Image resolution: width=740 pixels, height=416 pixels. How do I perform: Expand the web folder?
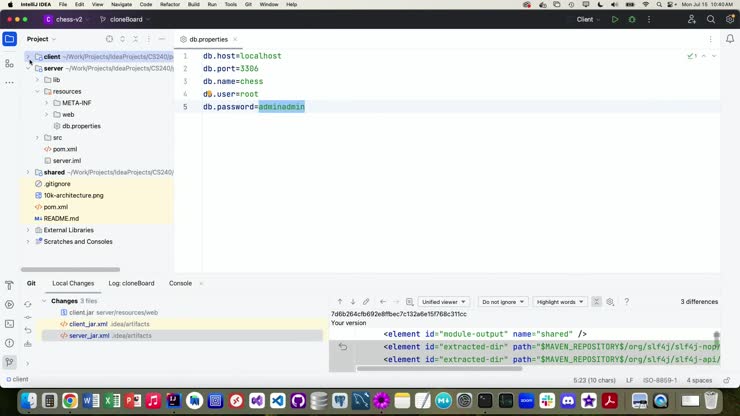click(47, 115)
